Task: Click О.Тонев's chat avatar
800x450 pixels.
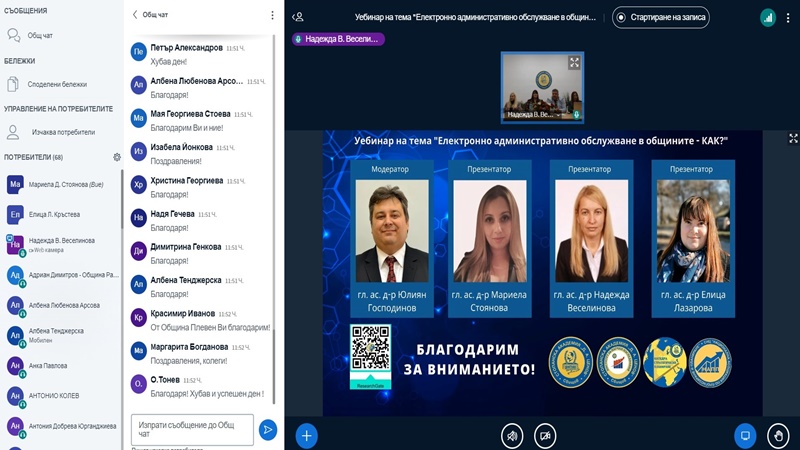Action: [139, 384]
